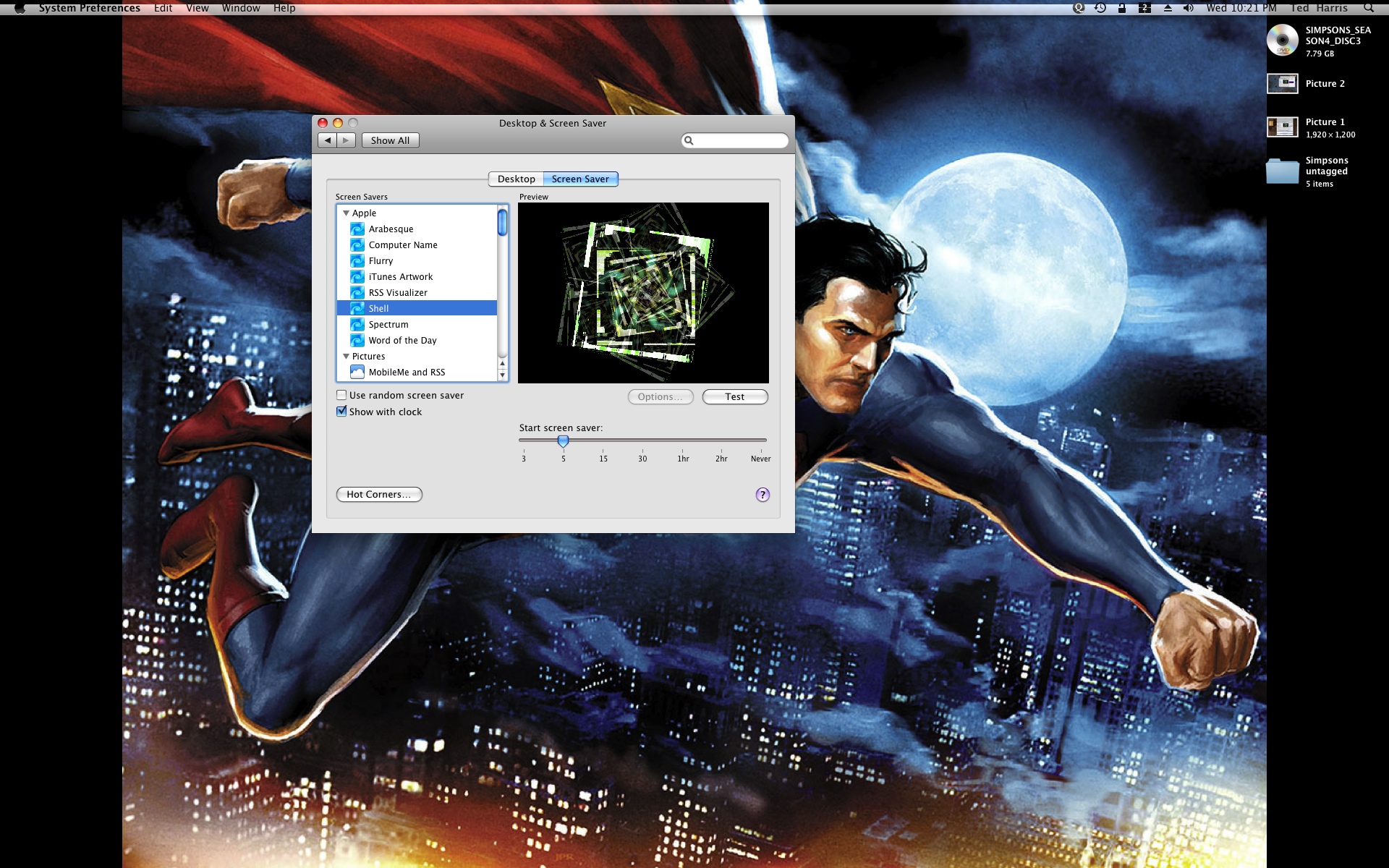Select the MobileMe and RSS picture icon

(x=357, y=373)
